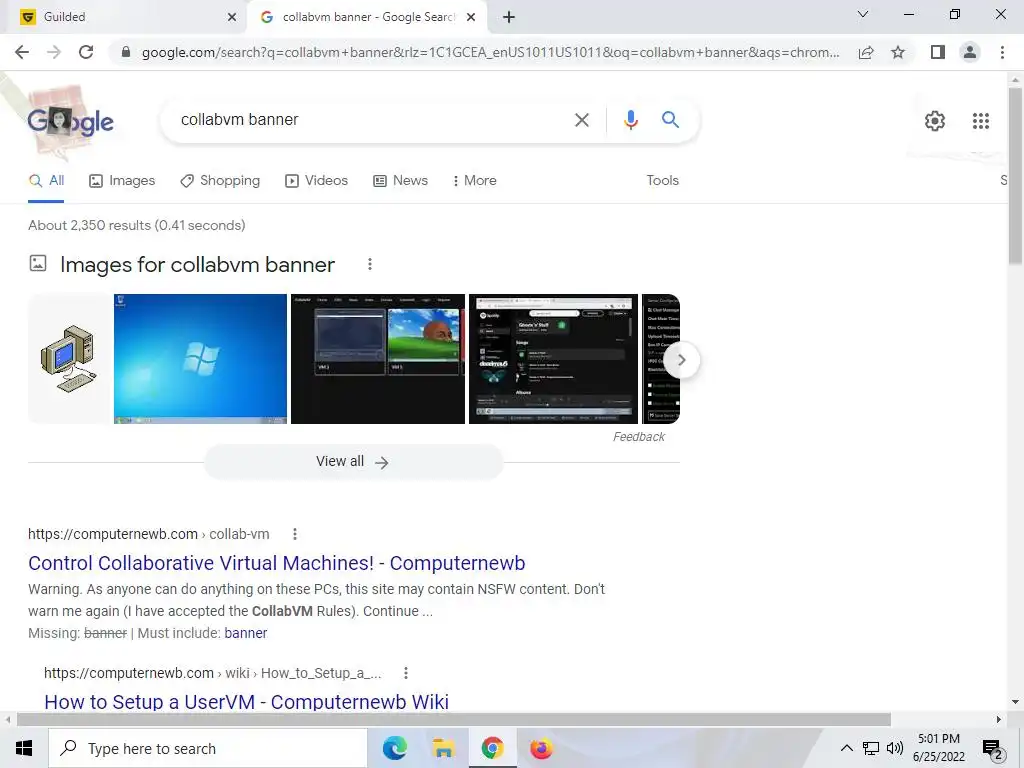Switch to Images results
1024x768 pixels.
click(122, 181)
